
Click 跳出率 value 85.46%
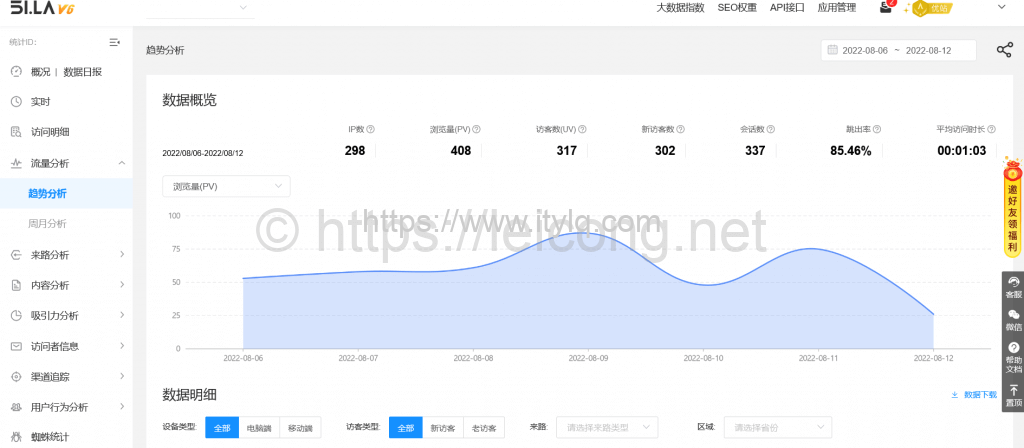coord(850,151)
